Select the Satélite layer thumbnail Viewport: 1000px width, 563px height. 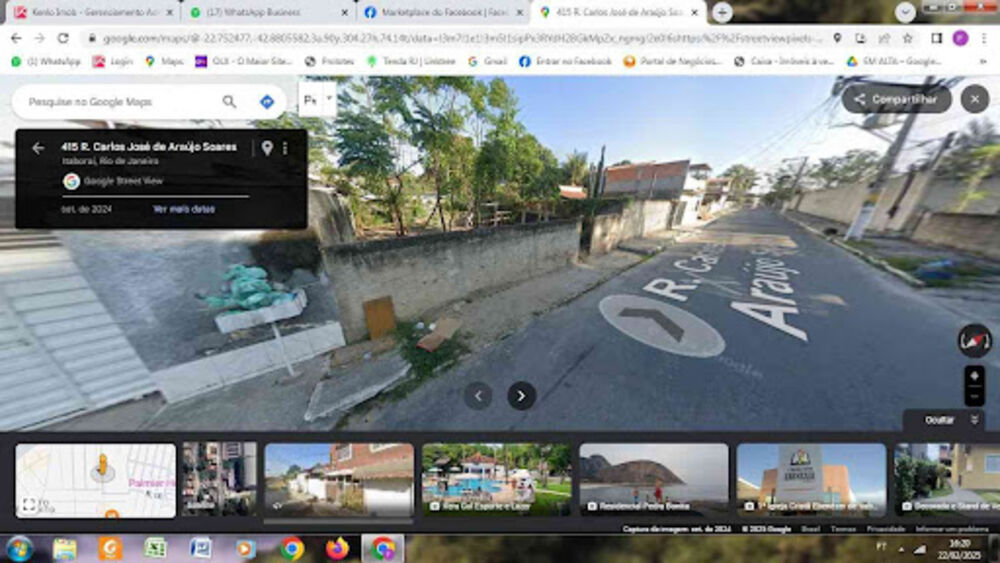tap(219, 479)
